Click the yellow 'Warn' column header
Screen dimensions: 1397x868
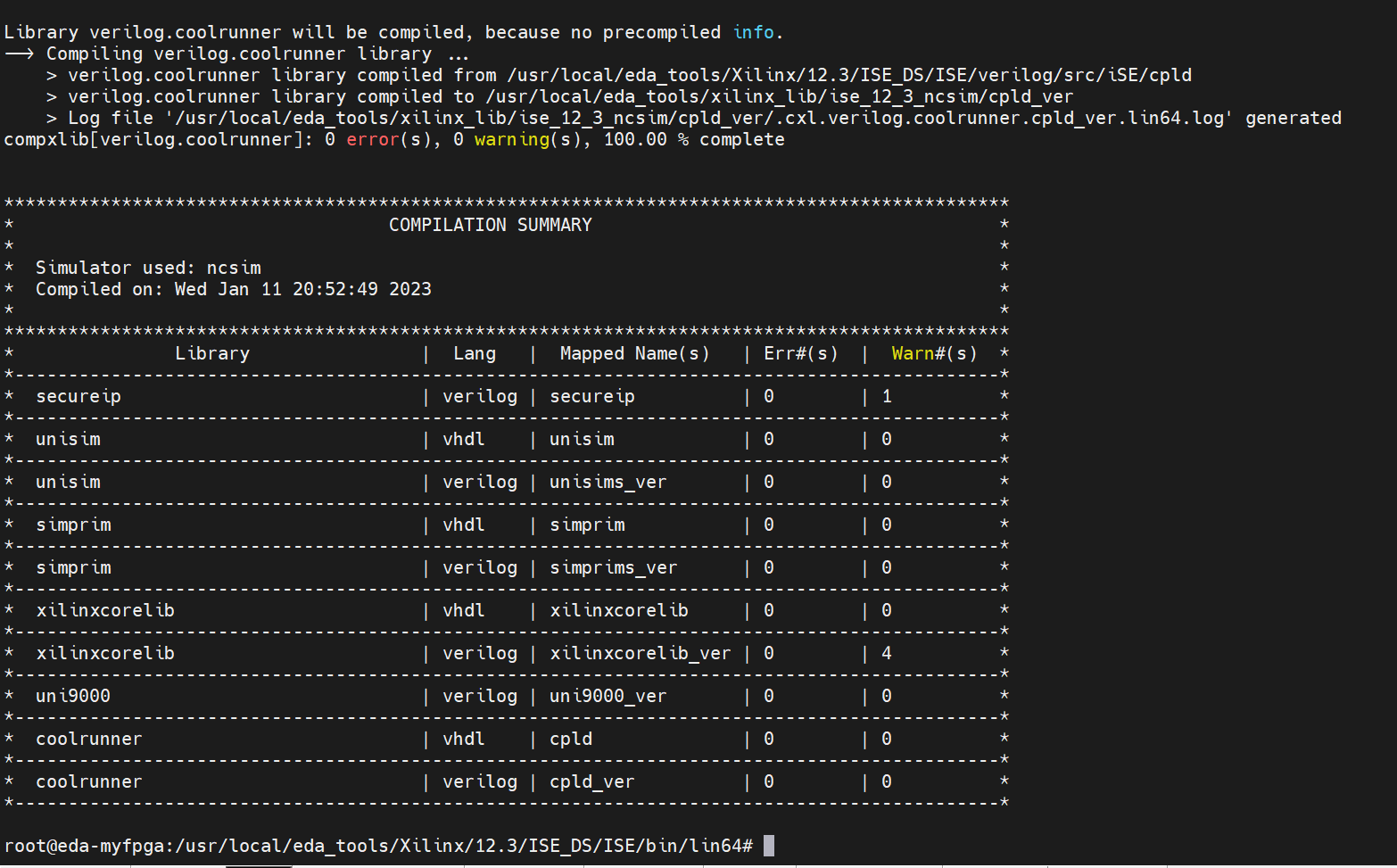(913, 353)
